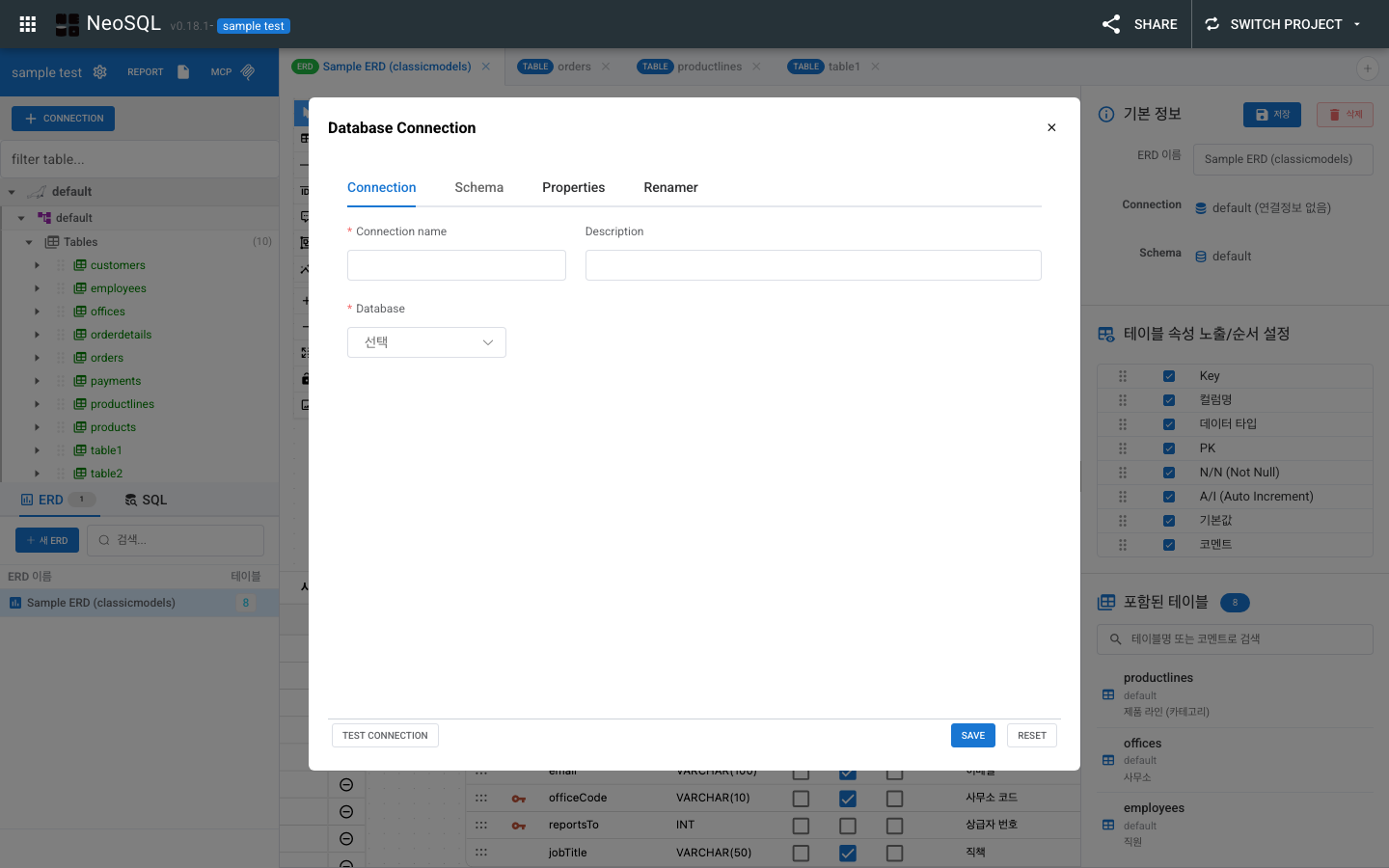
Task: Click the TEST CONNECTION button
Action: coord(385,735)
